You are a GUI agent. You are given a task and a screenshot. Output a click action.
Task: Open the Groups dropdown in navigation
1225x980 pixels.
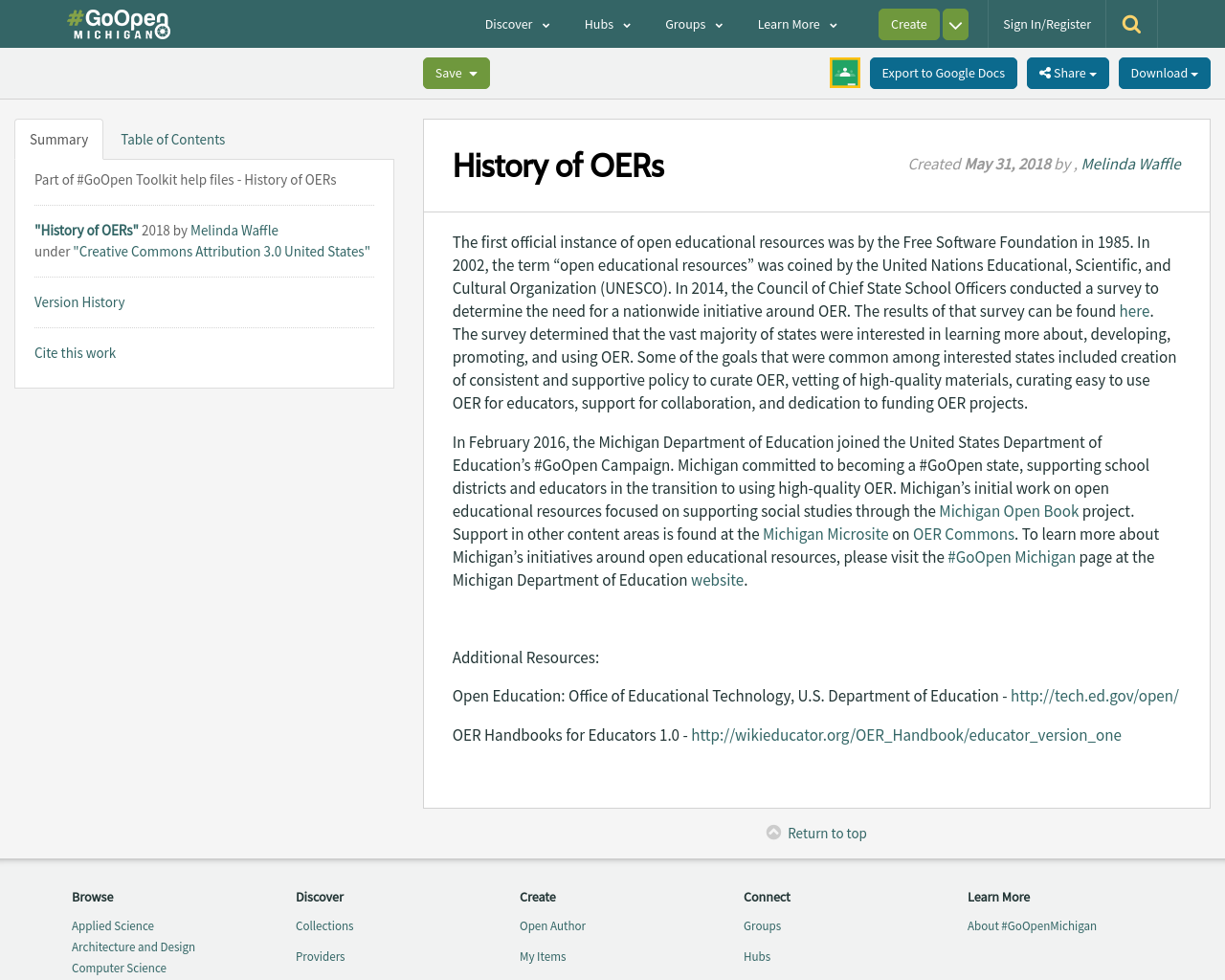(692, 23)
